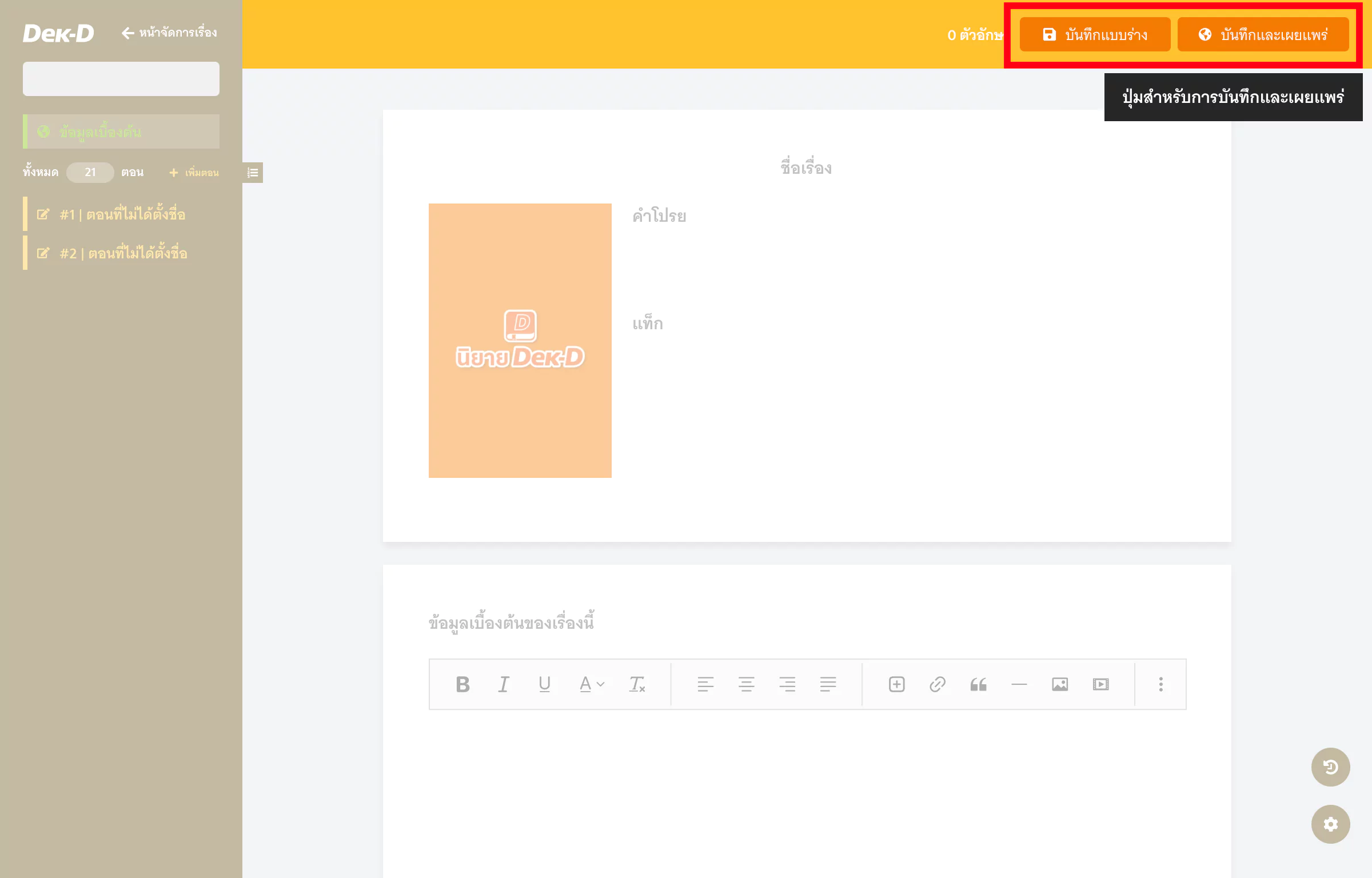1372x878 pixels.
Task: Open the more options three-dot menu
Action: (1160, 684)
